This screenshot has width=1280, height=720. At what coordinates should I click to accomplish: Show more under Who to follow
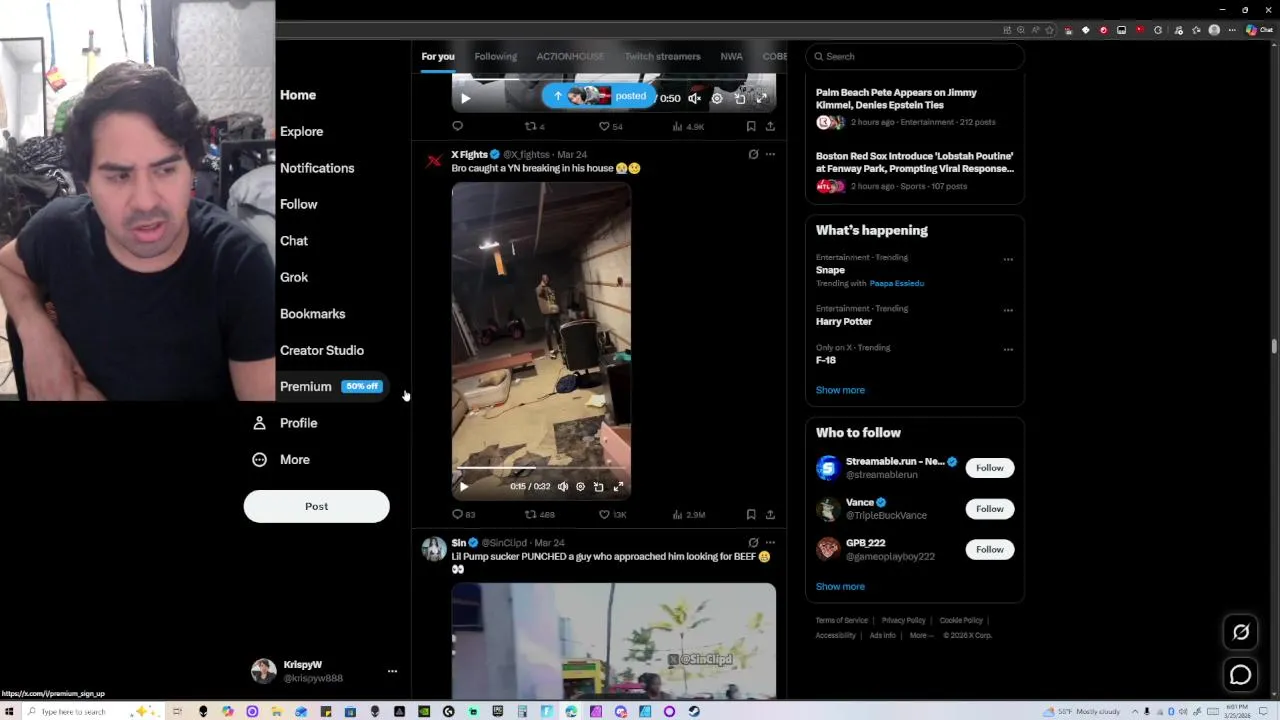840,587
